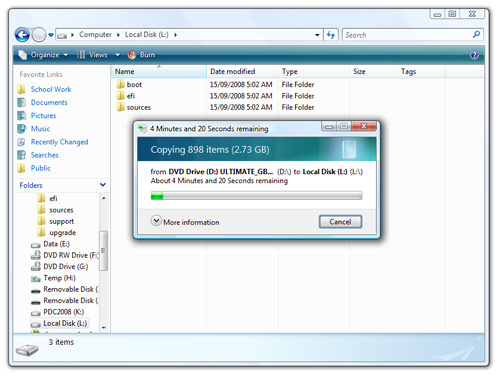Open the Views dropdown arrow
The height and width of the screenshot is (377, 500).
click(x=117, y=55)
